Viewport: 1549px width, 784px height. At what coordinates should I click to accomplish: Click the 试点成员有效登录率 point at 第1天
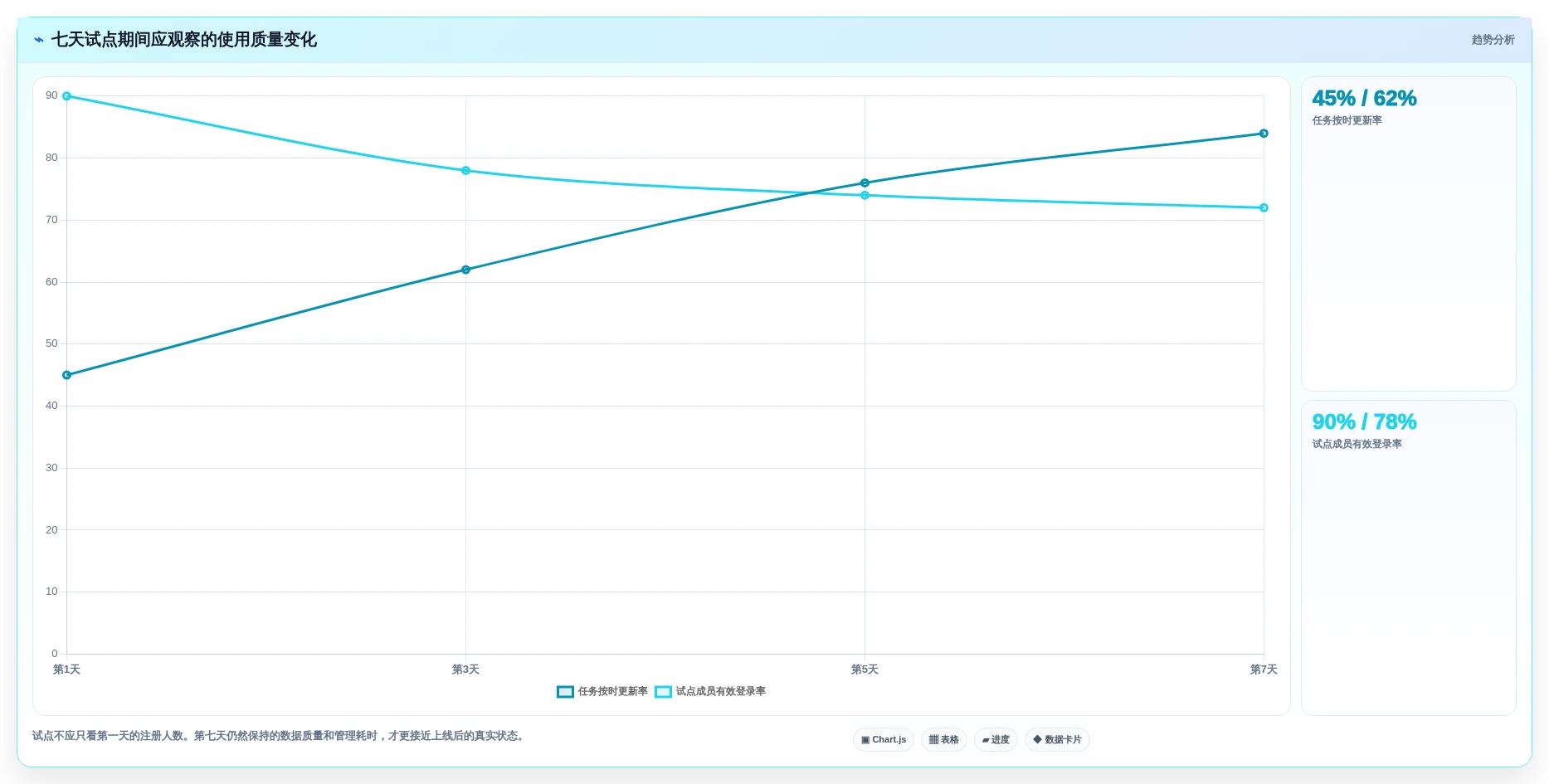[x=67, y=96]
